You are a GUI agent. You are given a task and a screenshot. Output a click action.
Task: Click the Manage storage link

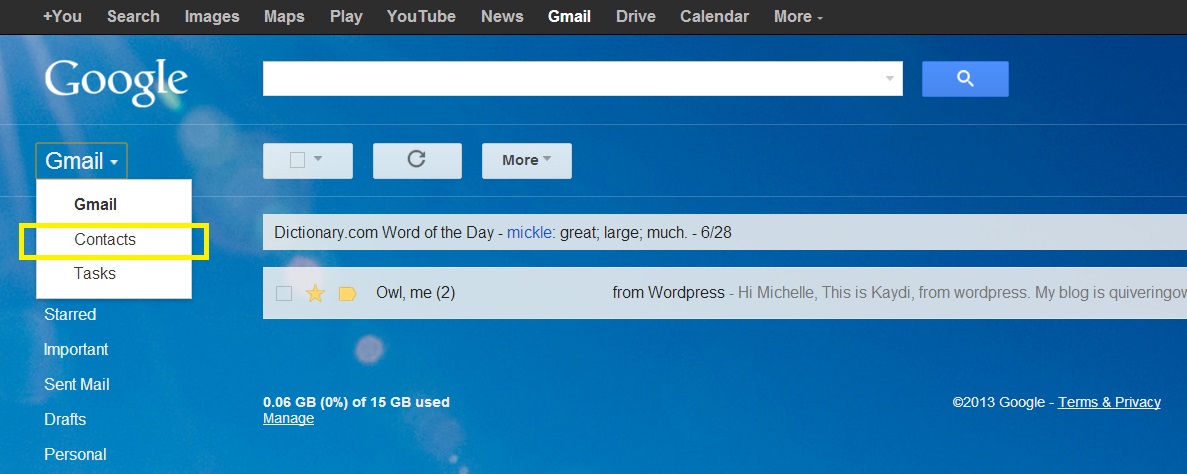coord(288,418)
